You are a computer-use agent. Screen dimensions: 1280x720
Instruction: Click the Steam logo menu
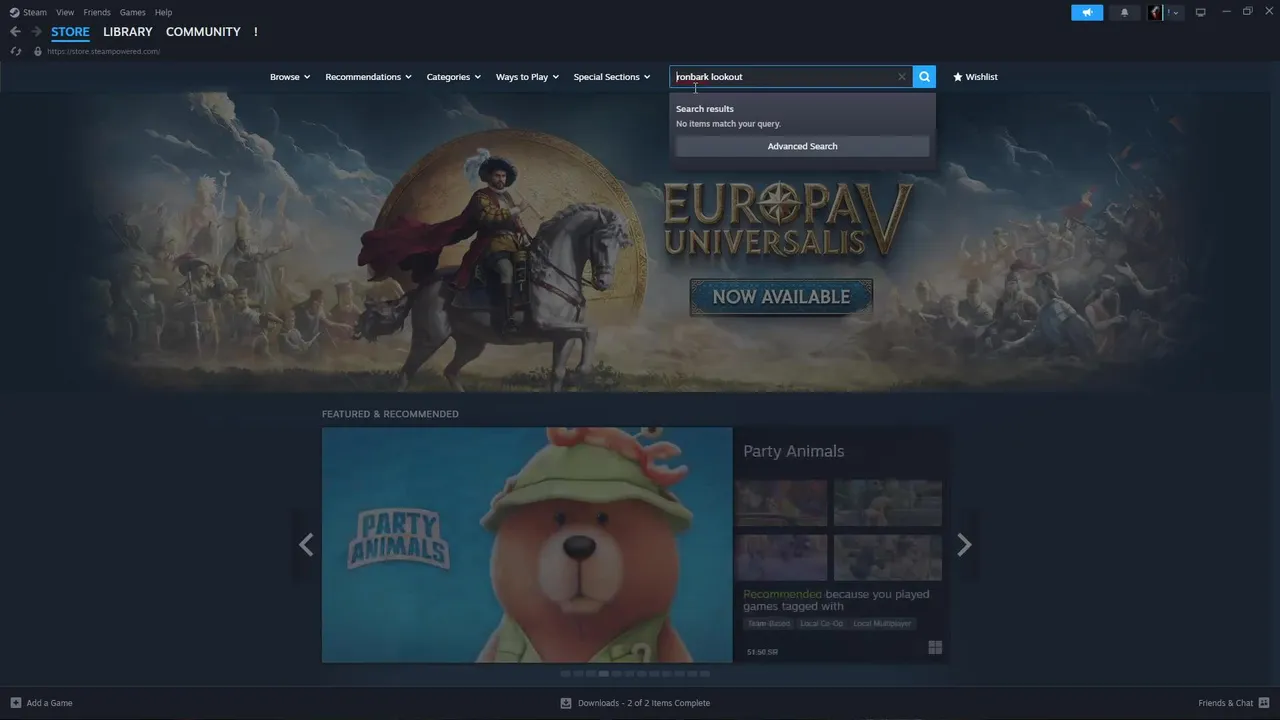(x=28, y=12)
